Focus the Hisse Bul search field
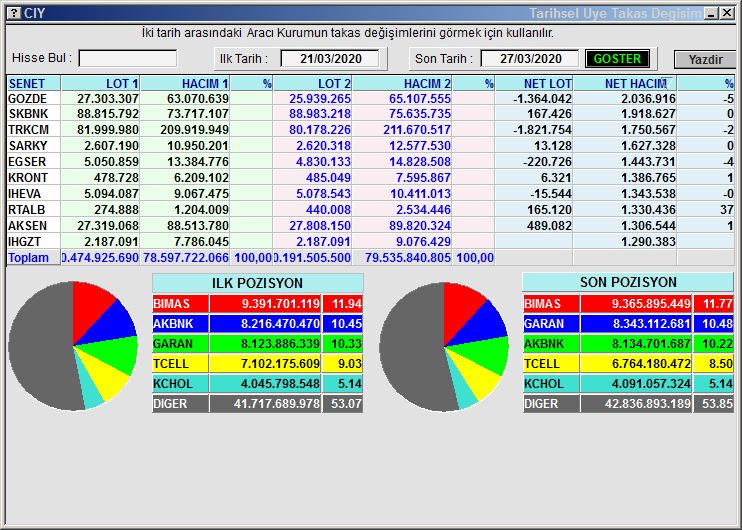Image resolution: width=742 pixels, height=530 pixels. (127, 58)
